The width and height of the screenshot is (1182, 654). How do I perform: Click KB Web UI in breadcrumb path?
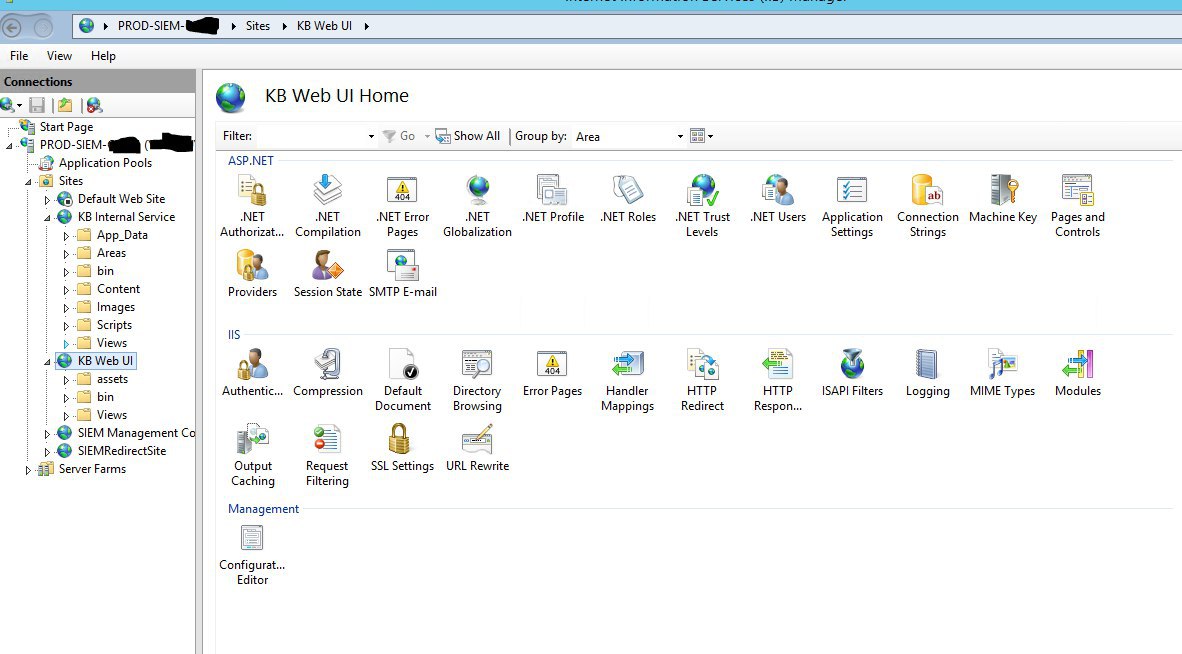[324, 26]
